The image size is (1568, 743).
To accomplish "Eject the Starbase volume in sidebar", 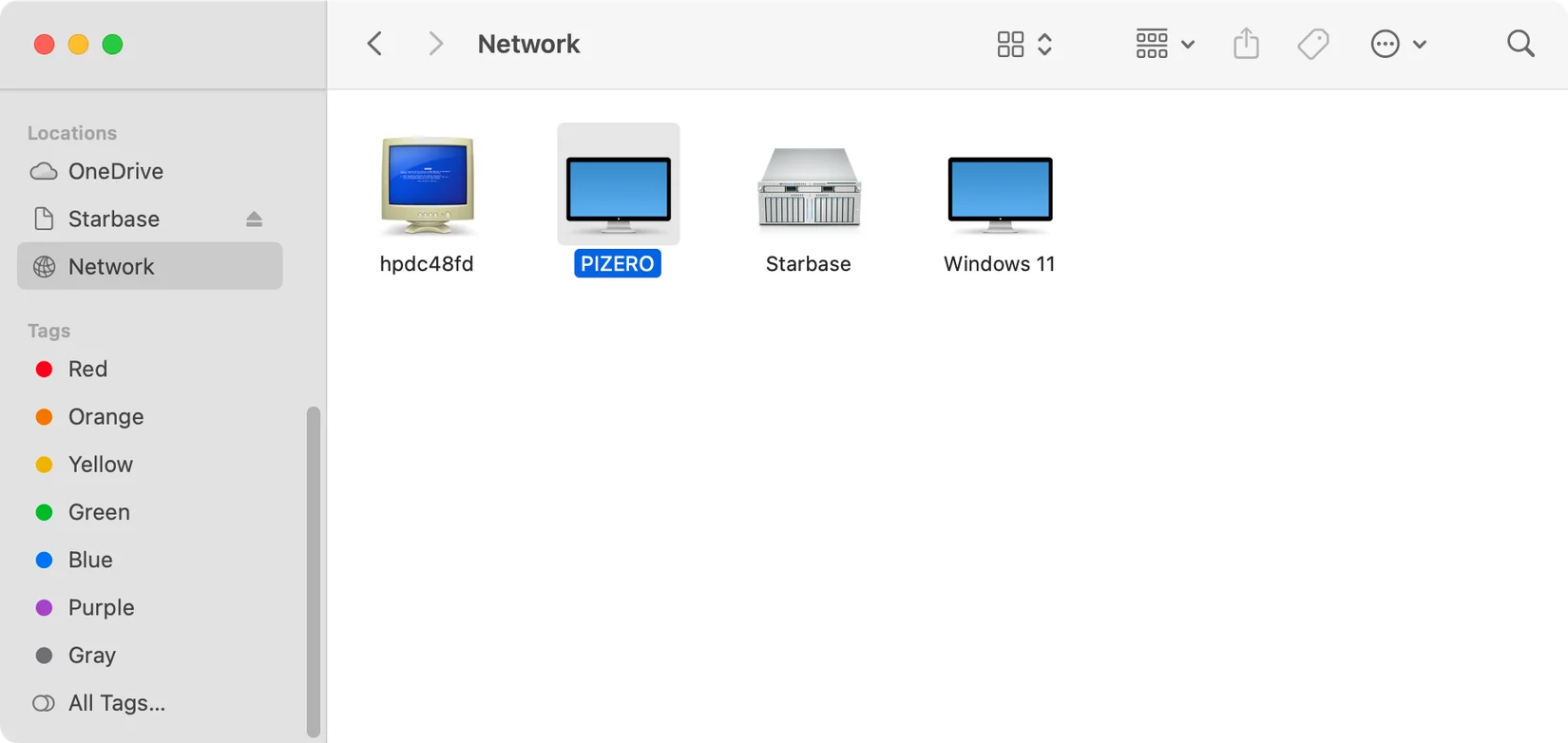I will click(254, 219).
